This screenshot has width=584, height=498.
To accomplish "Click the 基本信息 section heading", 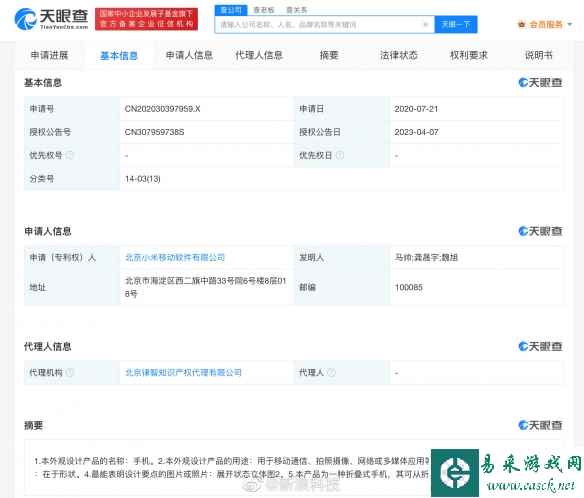I will click(43, 83).
